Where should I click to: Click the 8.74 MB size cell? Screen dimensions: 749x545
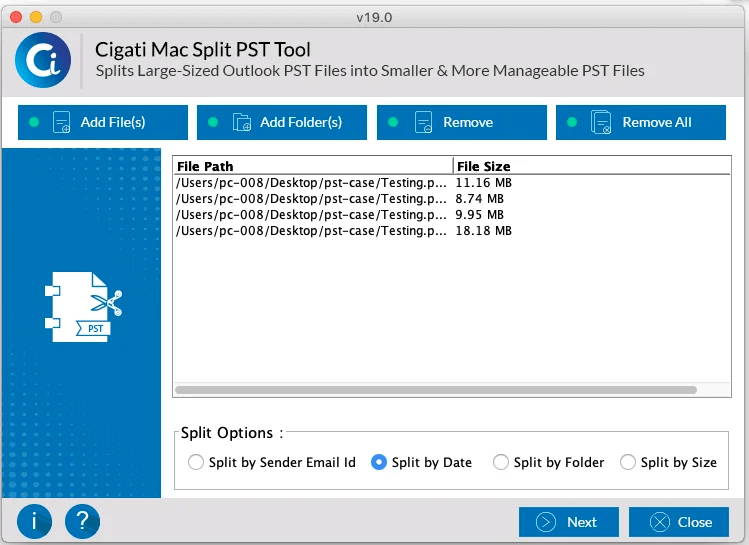480,199
